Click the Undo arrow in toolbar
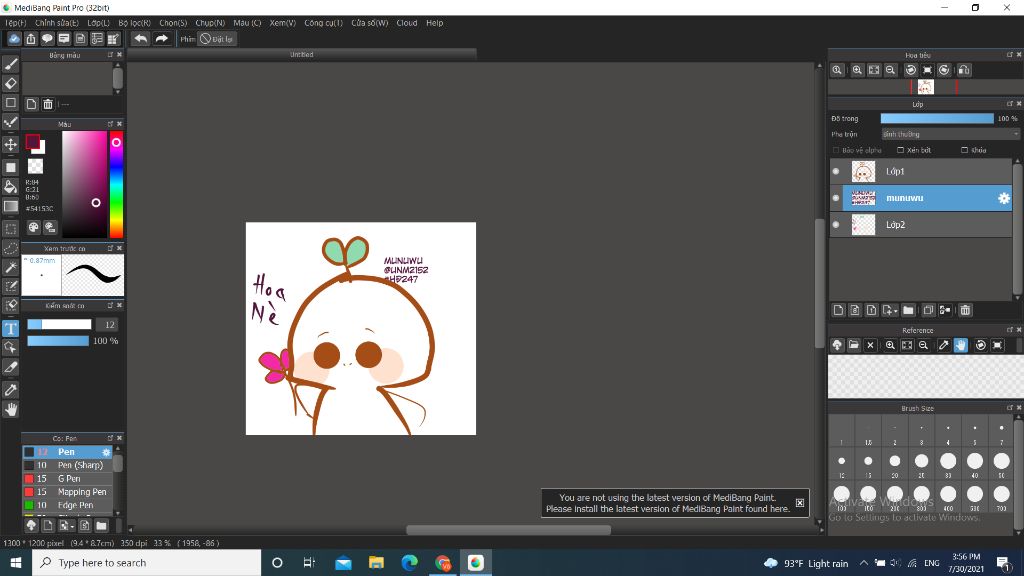1024x576 pixels. (x=140, y=39)
